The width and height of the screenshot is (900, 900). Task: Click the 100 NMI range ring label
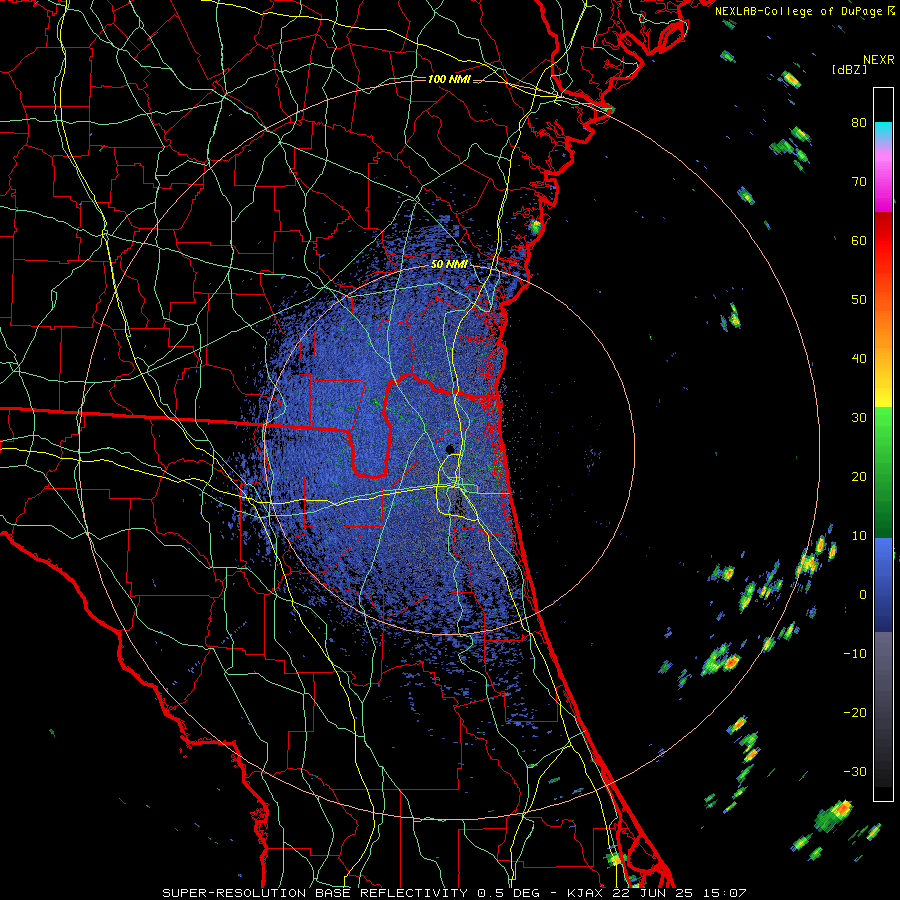[449, 79]
